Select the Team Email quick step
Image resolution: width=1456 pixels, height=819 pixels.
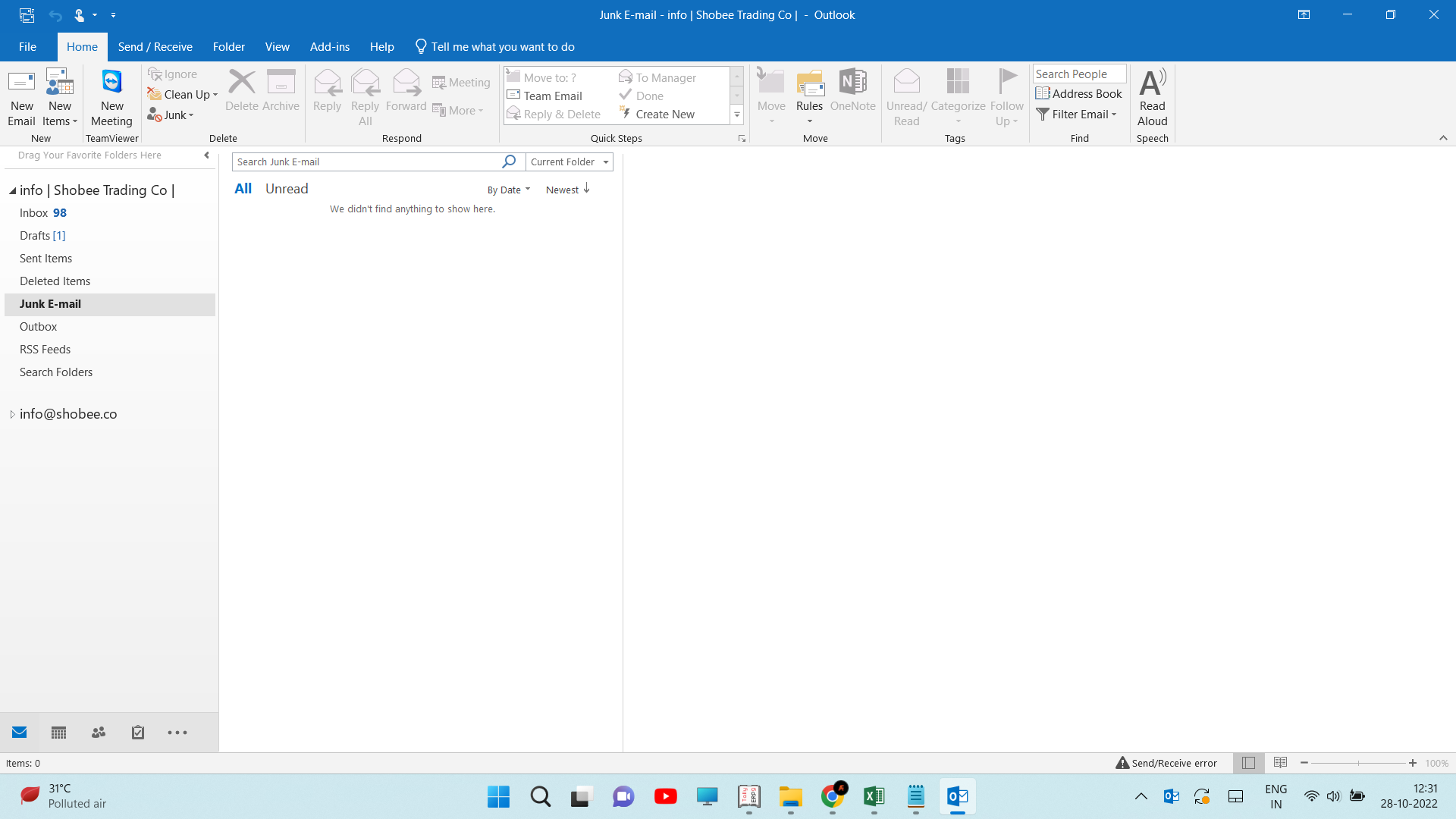point(544,96)
